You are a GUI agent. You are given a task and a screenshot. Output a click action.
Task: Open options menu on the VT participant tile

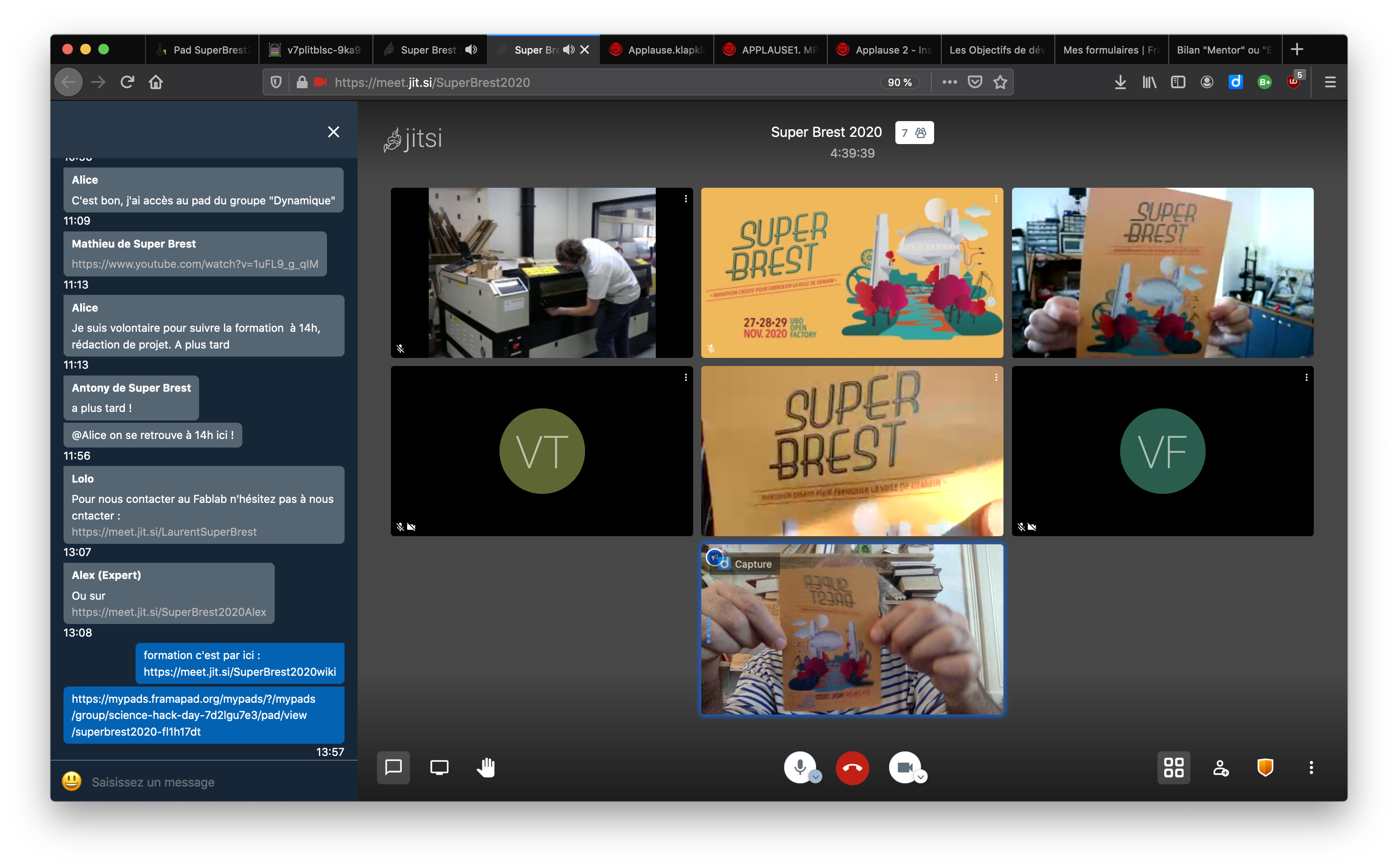click(x=685, y=377)
